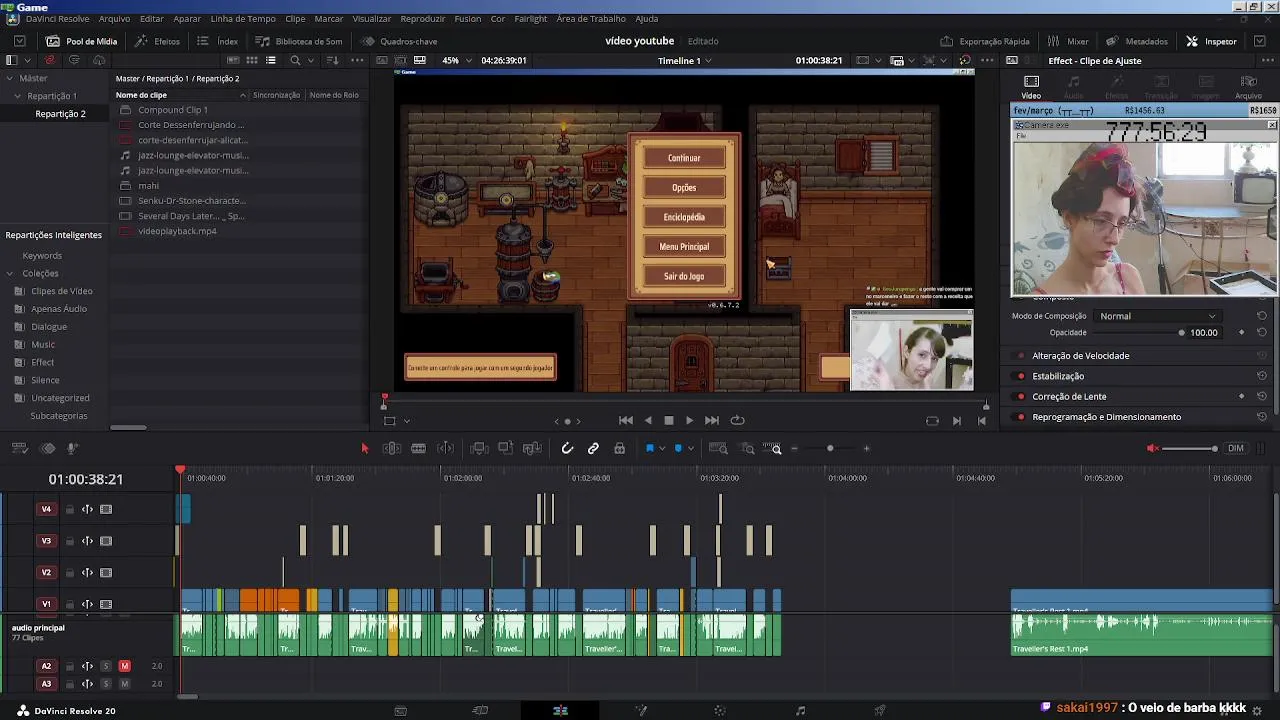The width and height of the screenshot is (1280, 720).
Task: Open the Efeitos panel
Action: tap(158, 42)
